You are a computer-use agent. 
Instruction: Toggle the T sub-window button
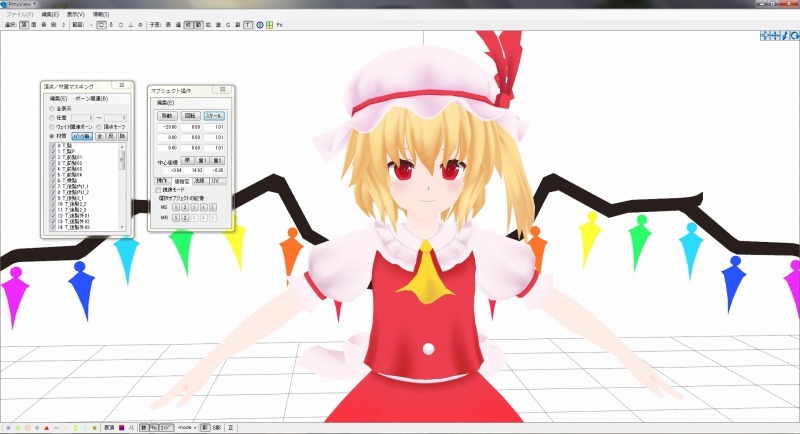(248, 24)
